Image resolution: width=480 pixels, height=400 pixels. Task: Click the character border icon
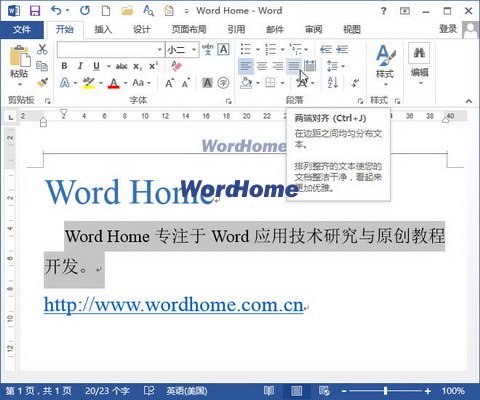point(224,50)
